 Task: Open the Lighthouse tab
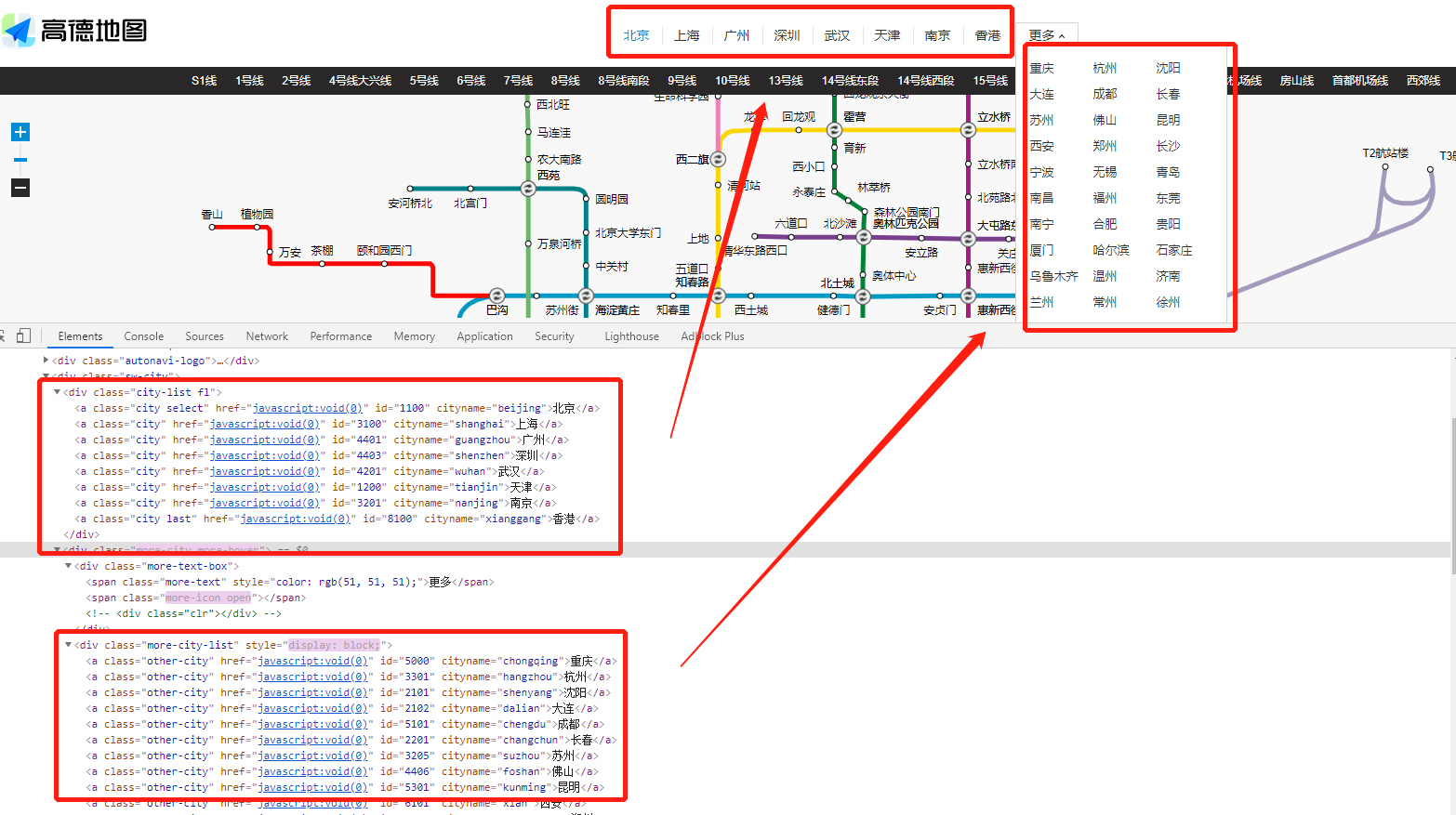(x=631, y=336)
